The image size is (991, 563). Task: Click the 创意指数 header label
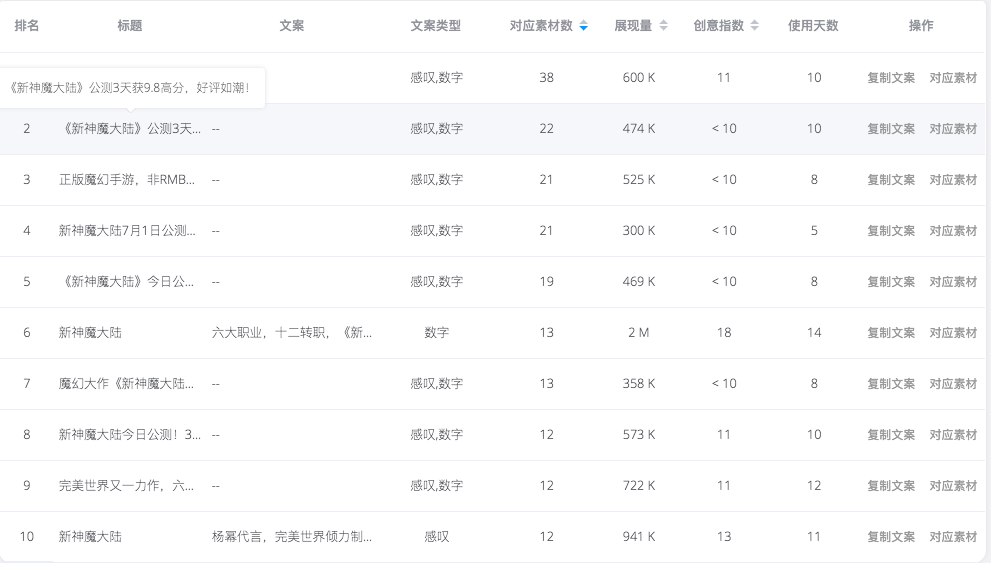pyautogui.click(x=718, y=26)
